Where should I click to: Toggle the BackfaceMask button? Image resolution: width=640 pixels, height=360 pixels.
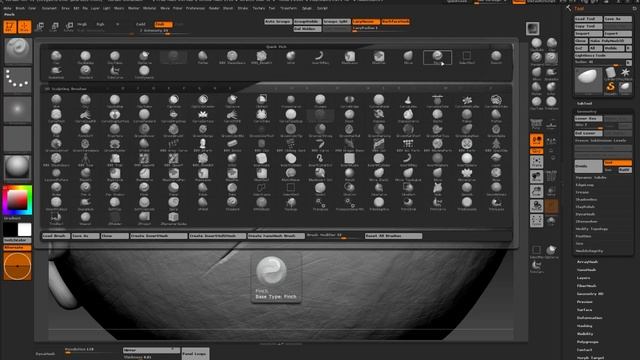396,22
